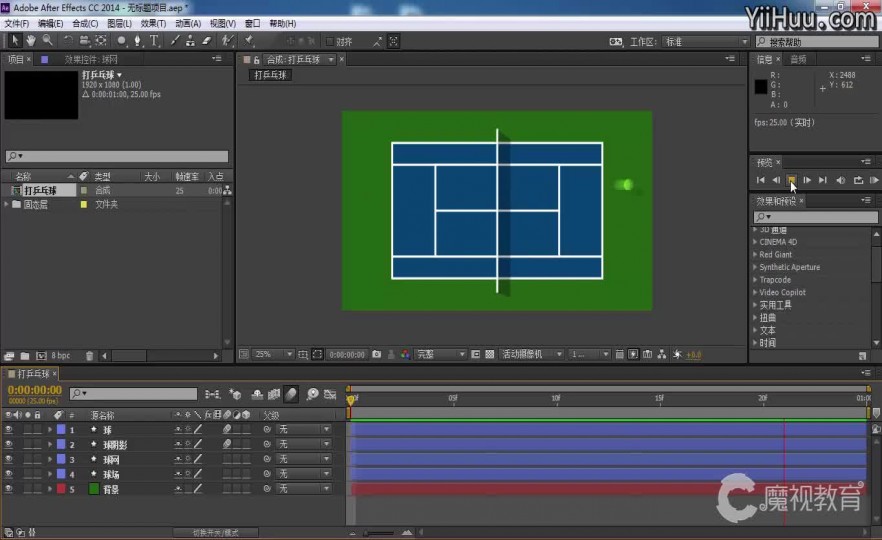Select the Zoom magnifier tool
This screenshot has height=540, width=882.
pyautogui.click(x=47, y=40)
